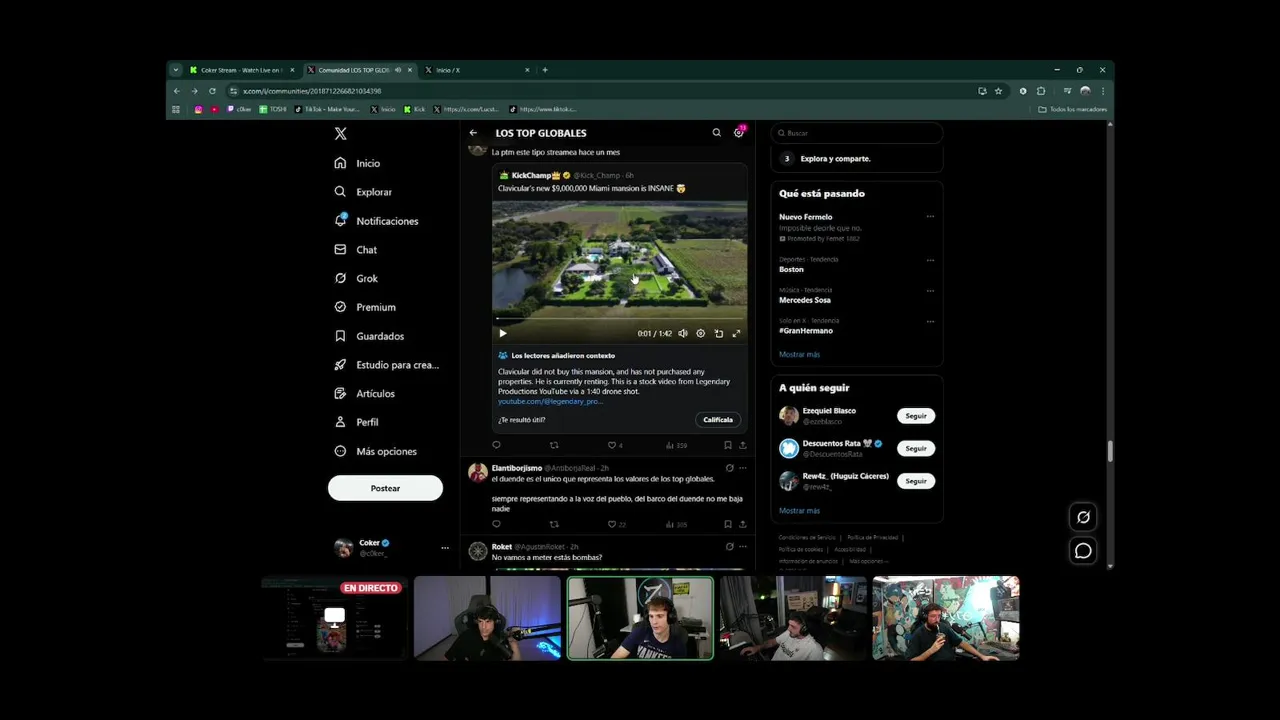Click the video loop/repost icon beside settings

point(718,333)
